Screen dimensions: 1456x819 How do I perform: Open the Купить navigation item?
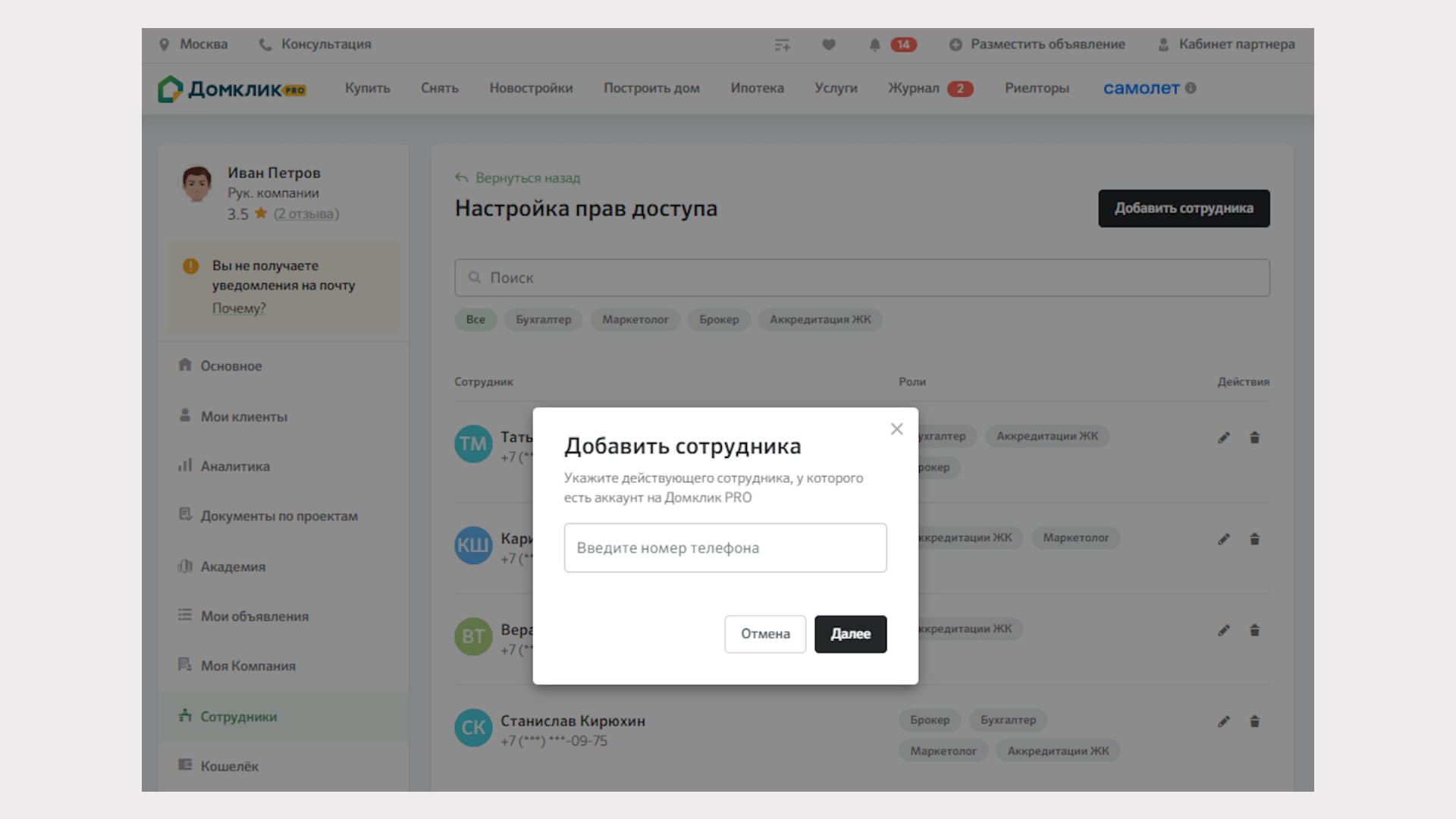click(x=368, y=89)
